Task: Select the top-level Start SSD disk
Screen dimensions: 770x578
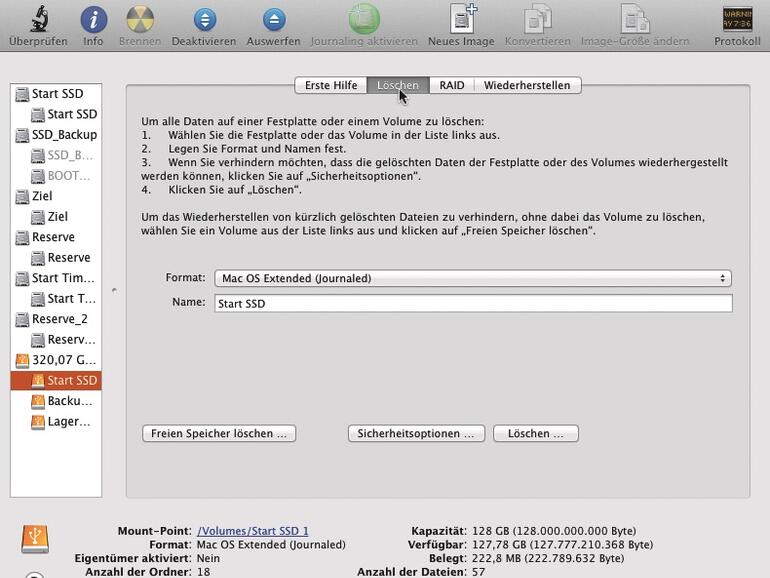Action: tap(56, 93)
